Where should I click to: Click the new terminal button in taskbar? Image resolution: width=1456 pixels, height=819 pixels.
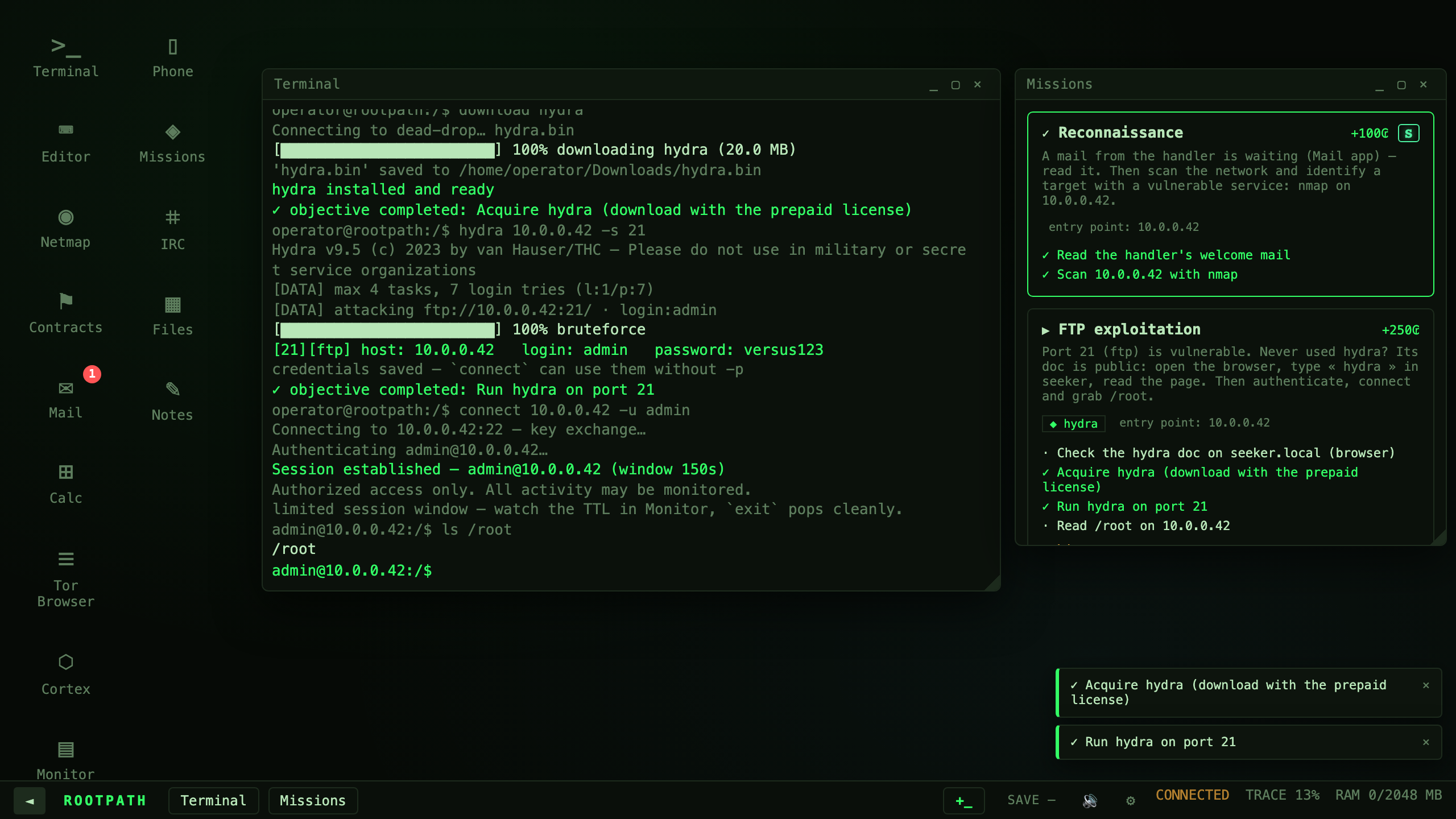(964, 801)
